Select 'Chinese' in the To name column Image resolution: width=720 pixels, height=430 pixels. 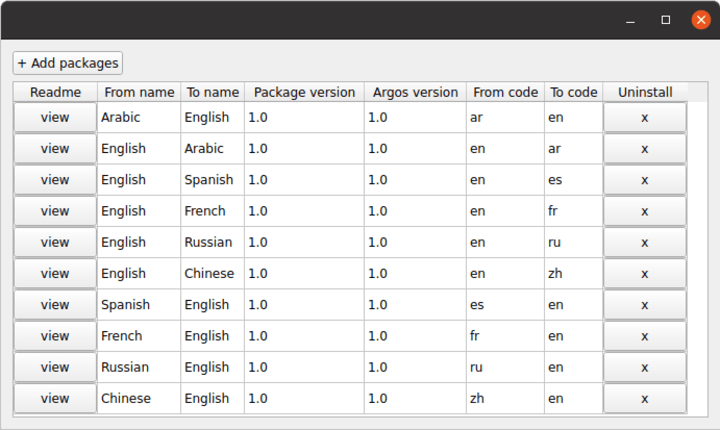(x=213, y=274)
